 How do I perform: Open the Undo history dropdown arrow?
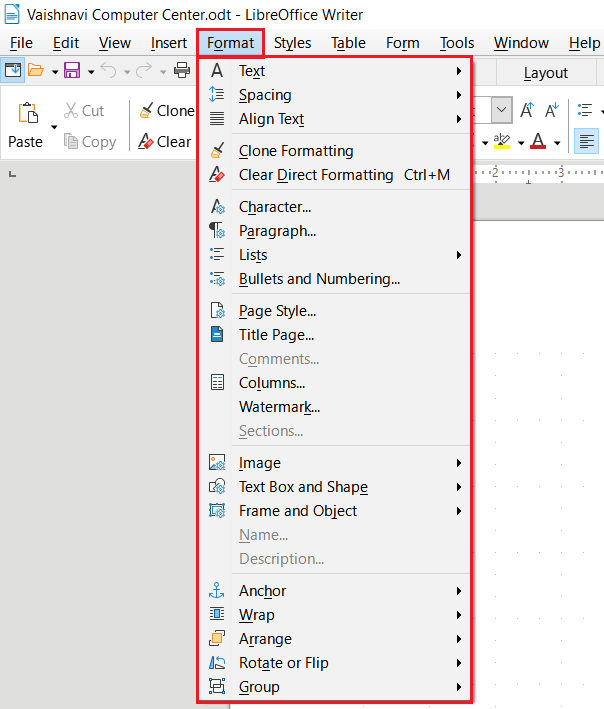(x=127, y=71)
